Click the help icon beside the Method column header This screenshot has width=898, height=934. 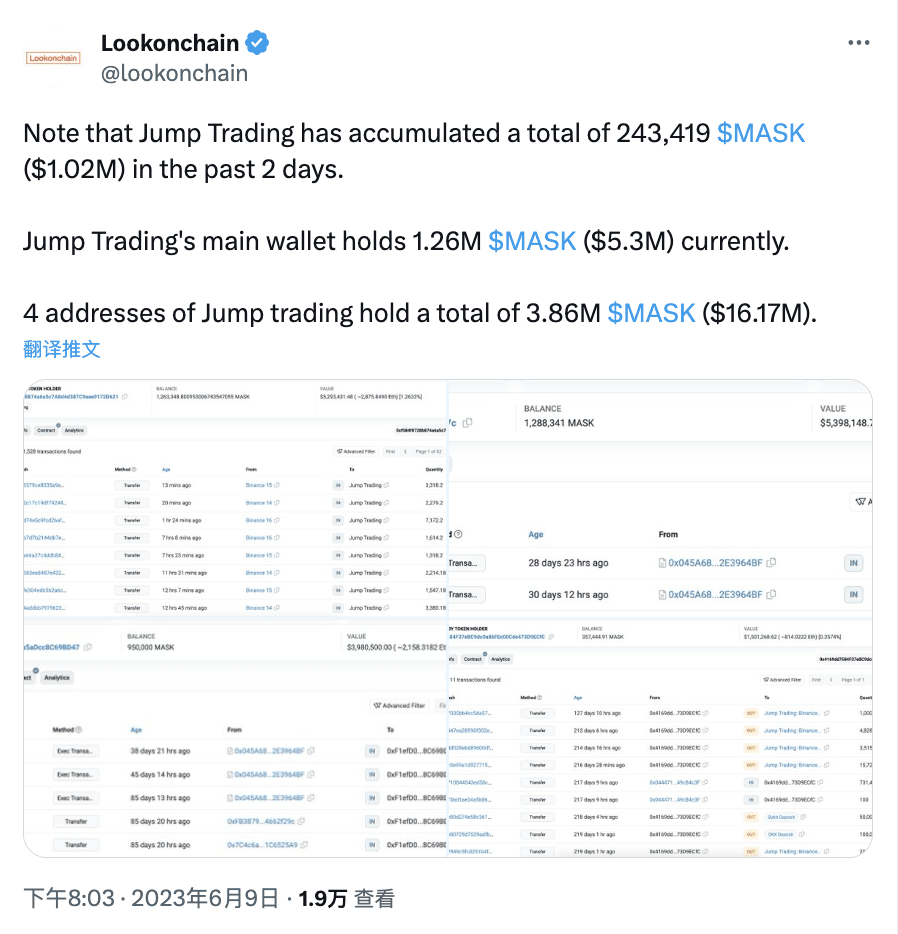[x=133, y=470]
